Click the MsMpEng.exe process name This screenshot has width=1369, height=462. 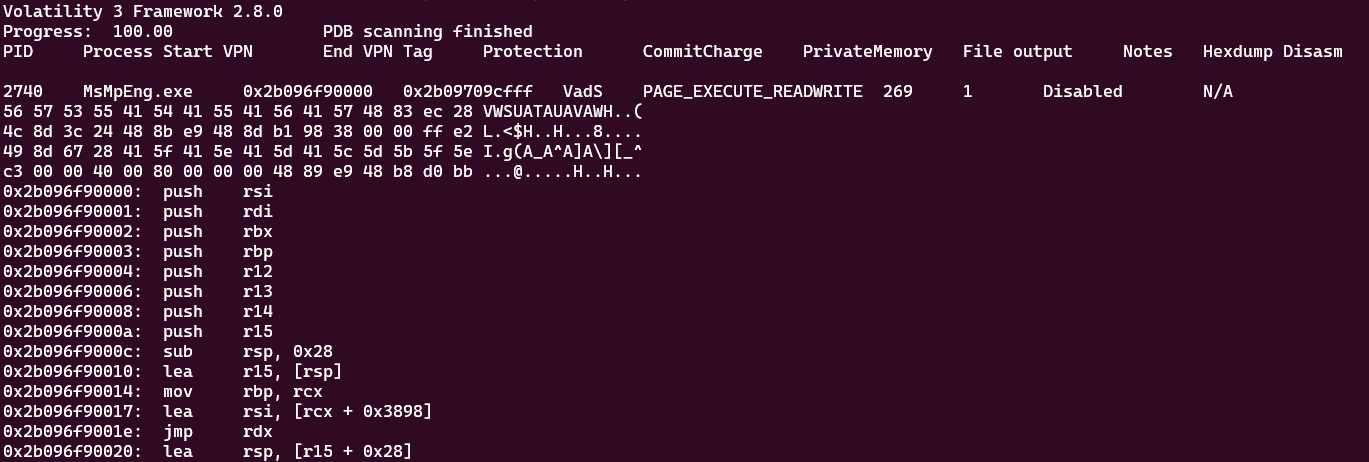(127, 91)
